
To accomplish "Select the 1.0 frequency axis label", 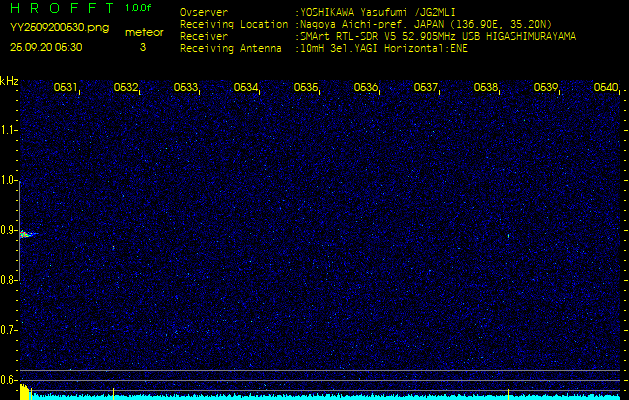I will pyautogui.click(x=9, y=180).
